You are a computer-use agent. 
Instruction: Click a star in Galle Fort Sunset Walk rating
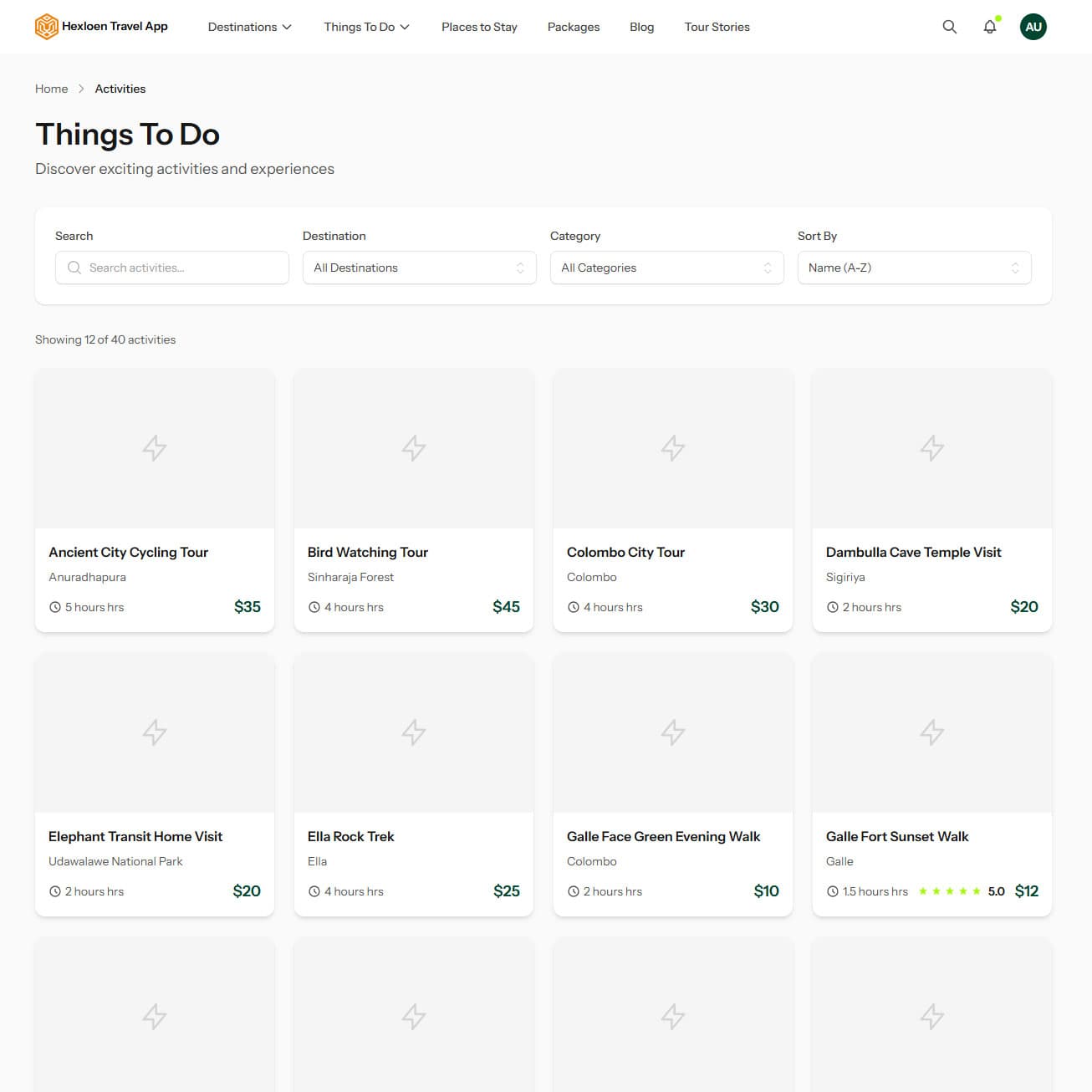coord(950,890)
